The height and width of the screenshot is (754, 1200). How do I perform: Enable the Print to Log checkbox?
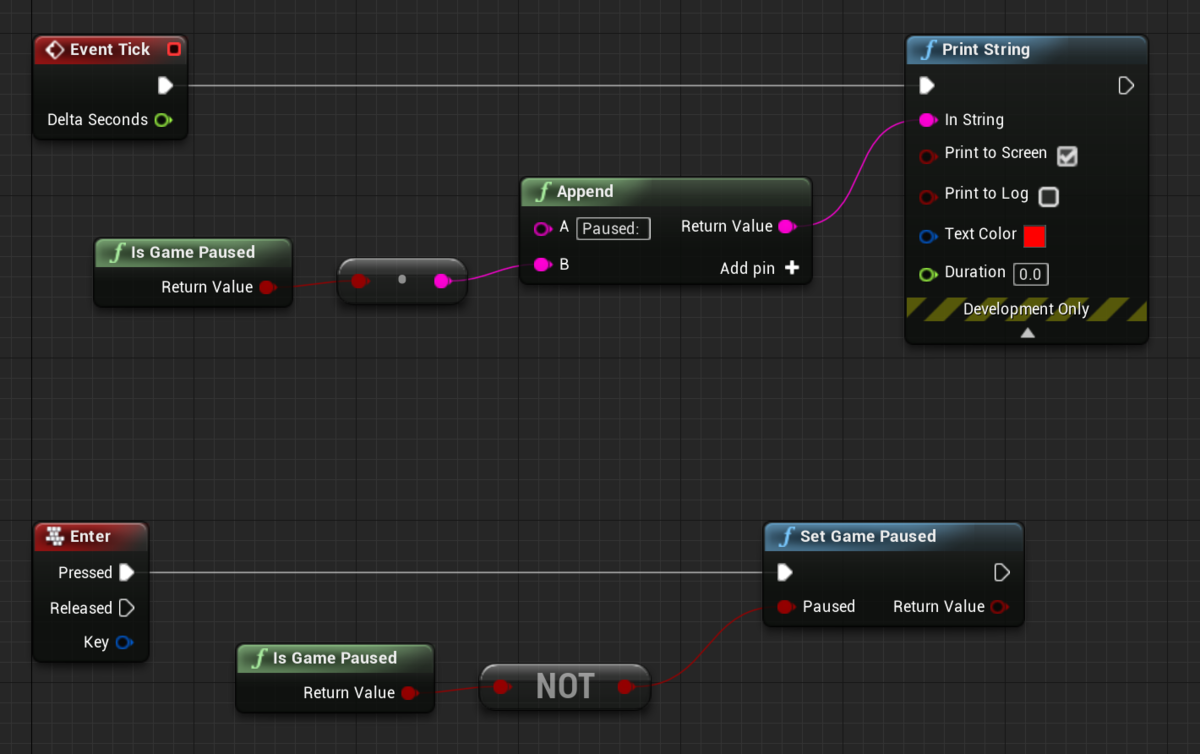tap(1048, 196)
